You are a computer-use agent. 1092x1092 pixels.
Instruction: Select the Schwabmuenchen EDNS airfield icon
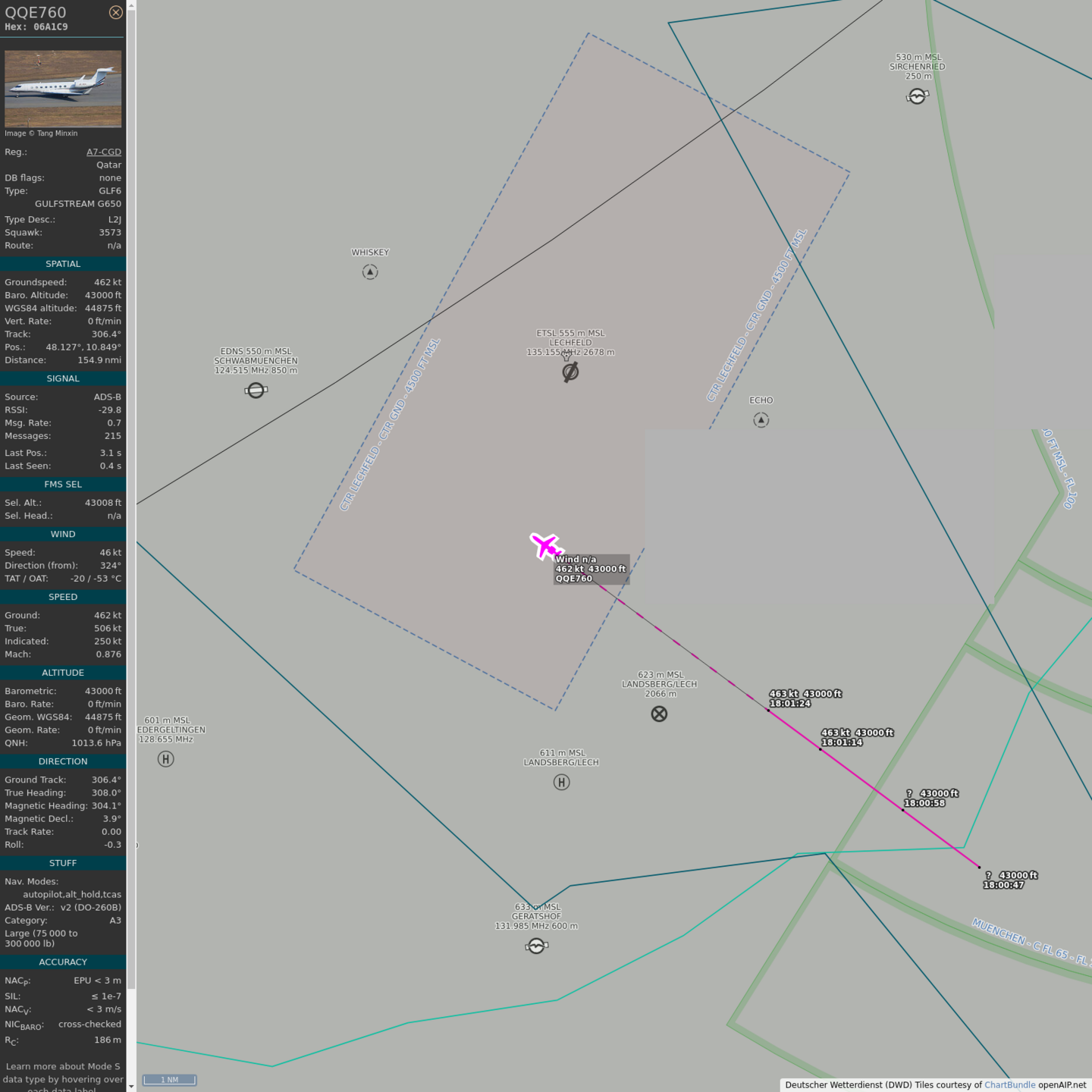point(256,391)
